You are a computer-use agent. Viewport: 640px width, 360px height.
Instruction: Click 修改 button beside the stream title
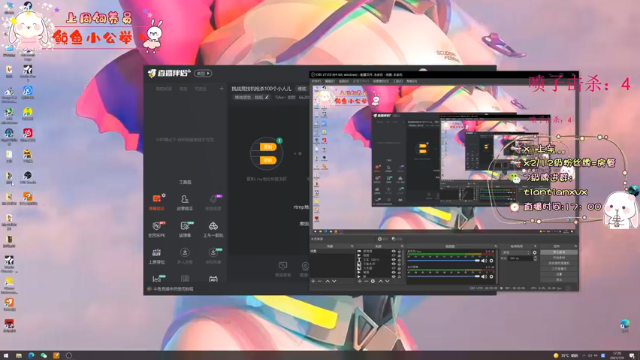coord(302,89)
